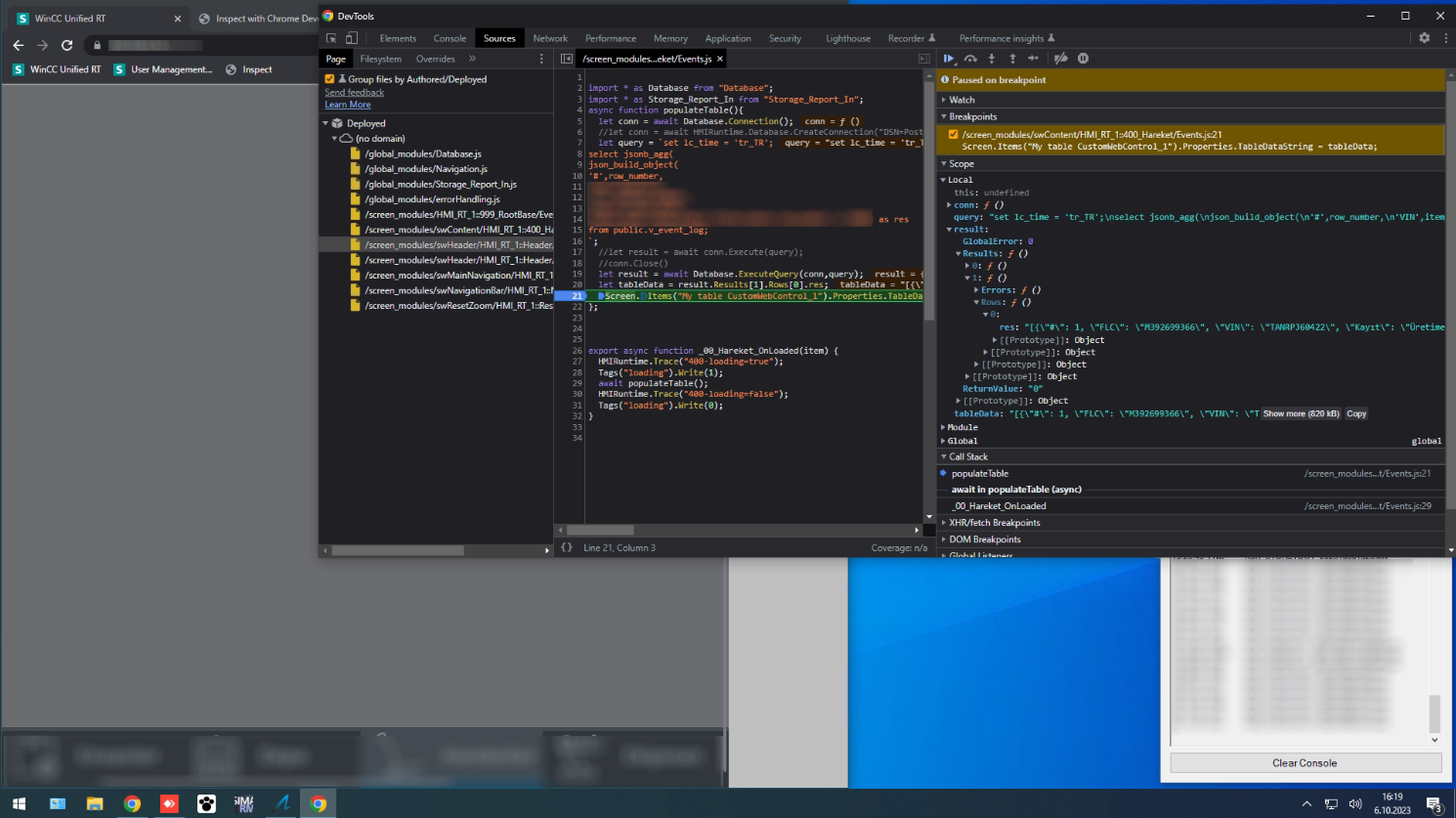The height and width of the screenshot is (818, 1456).
Task: Collapse the Deployed tree node
Action: [326, 123]
